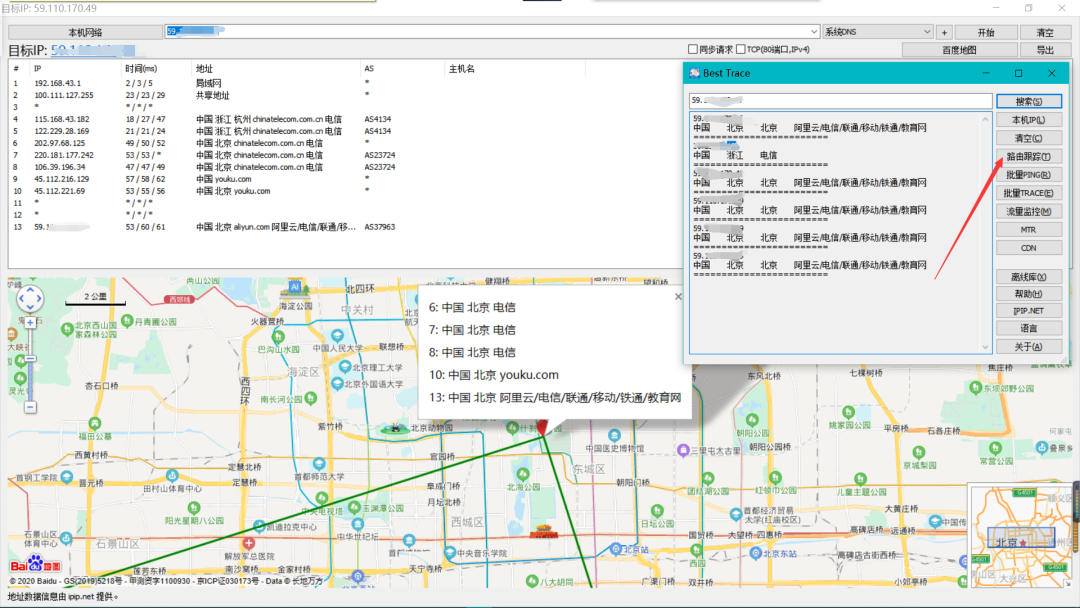The height and width of the screenshot is (608, 1080).
Task: Click popup entry 6: 中国 北京 电信
Action: (472, 307)
